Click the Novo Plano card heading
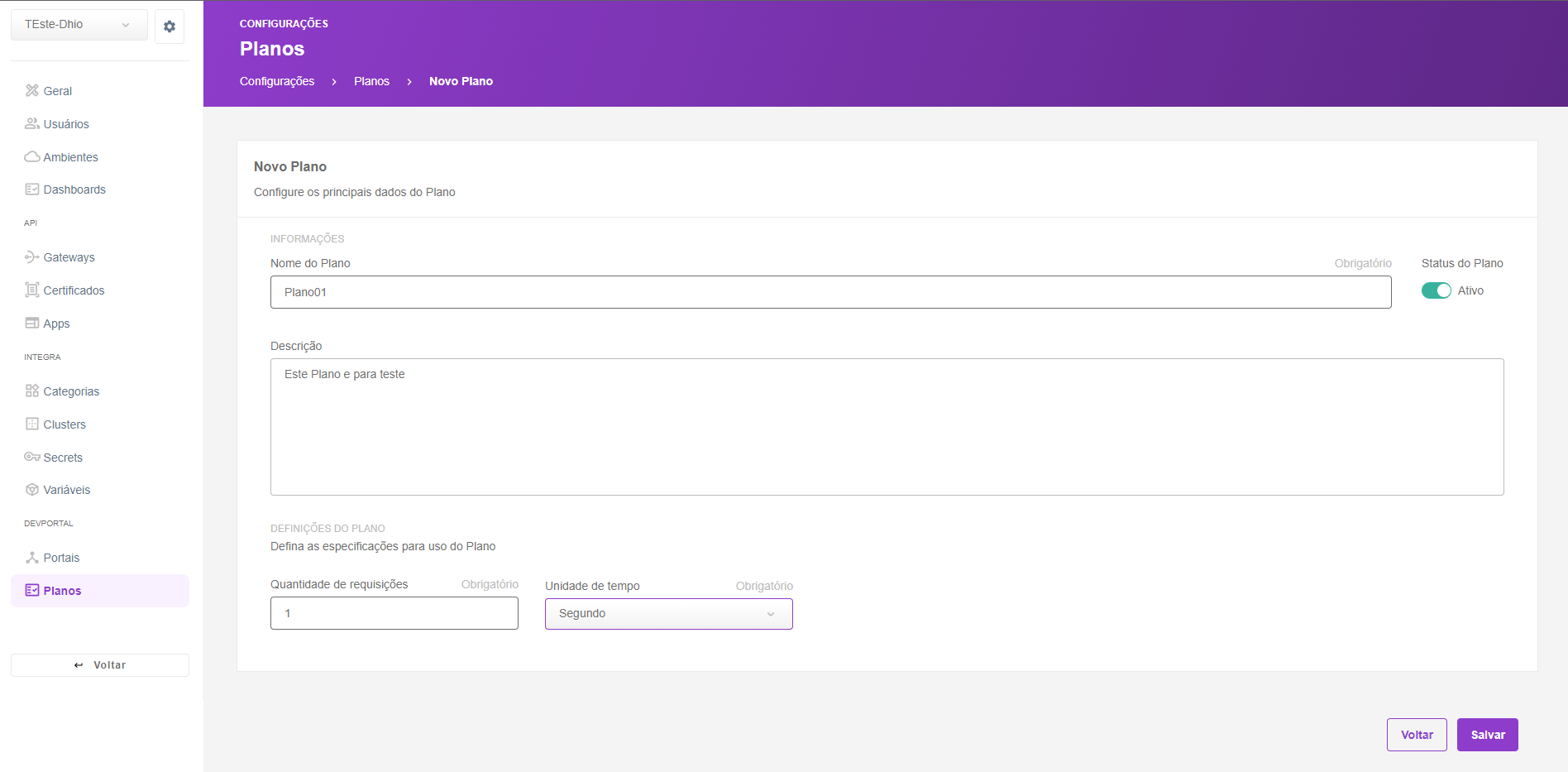 pyautogui.click(x=290, y=166)
